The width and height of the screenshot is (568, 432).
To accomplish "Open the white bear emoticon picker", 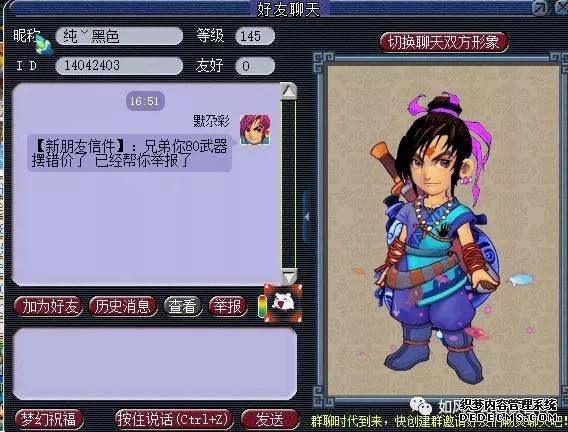I will click(283, 303).
